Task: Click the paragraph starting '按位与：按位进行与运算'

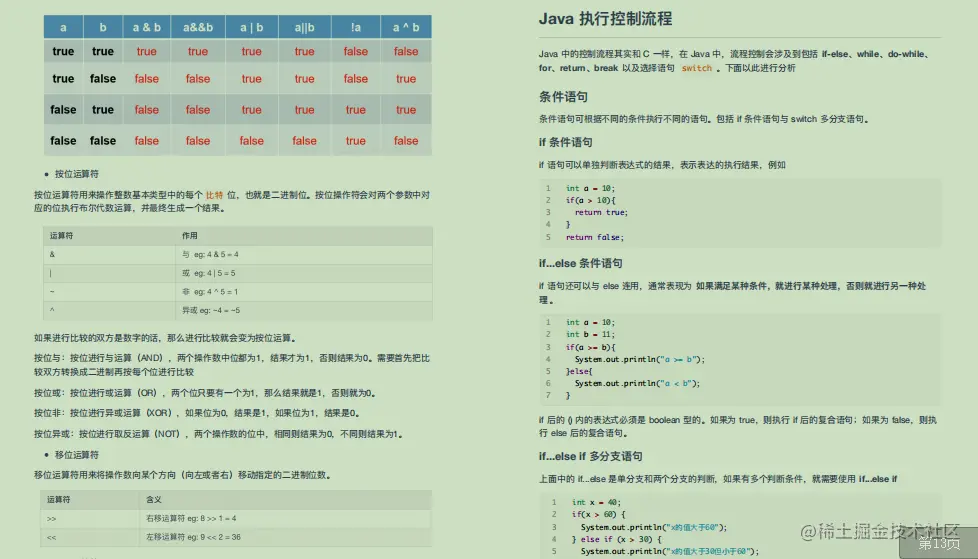Action: click(x=232, y=365)
